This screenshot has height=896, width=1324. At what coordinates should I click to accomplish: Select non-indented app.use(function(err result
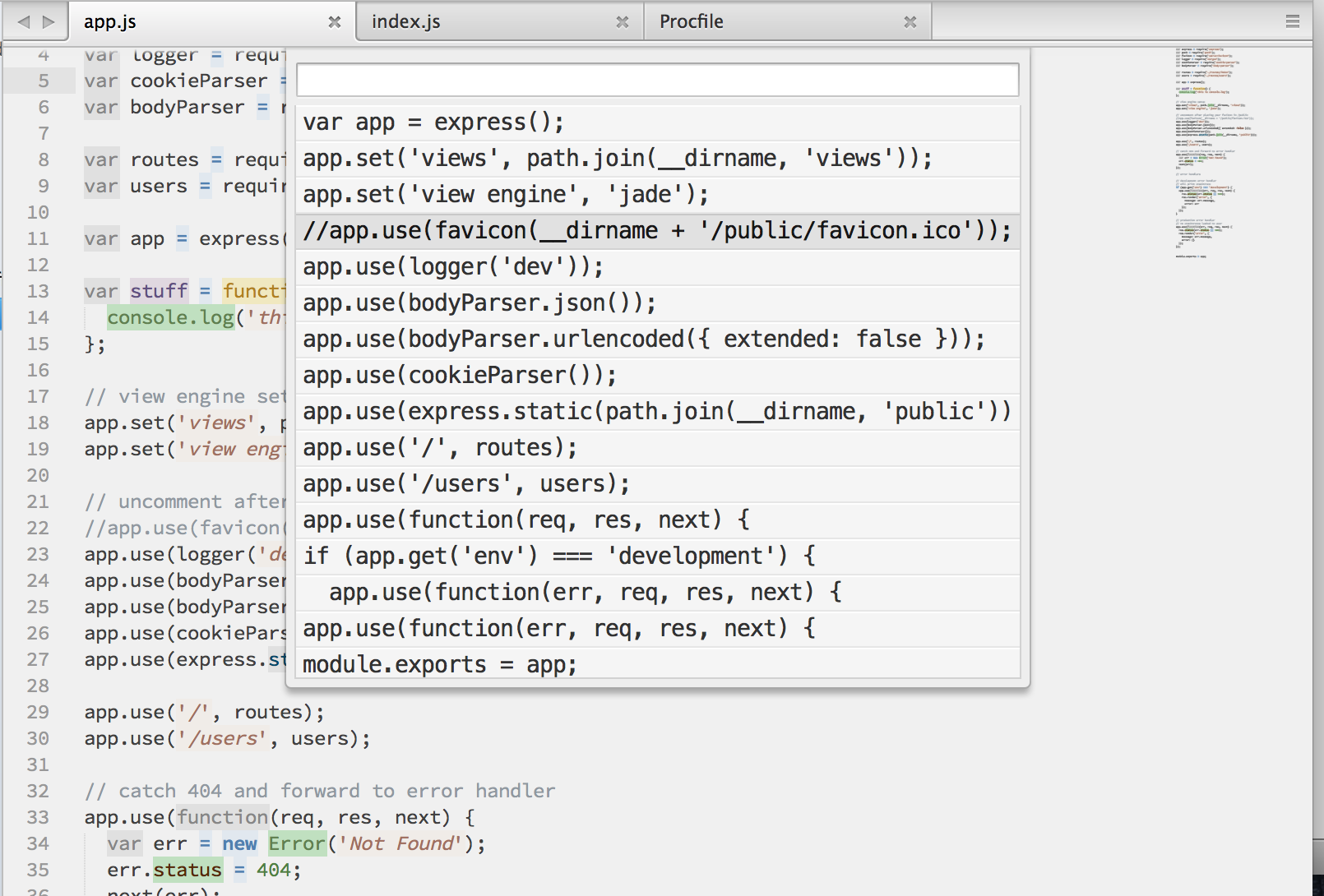click(658, 629)
